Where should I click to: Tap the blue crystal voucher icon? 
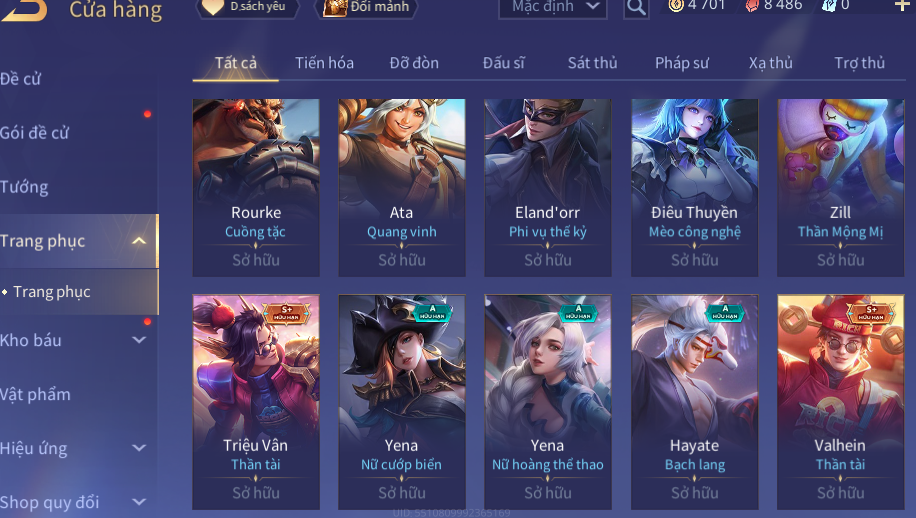828,5
